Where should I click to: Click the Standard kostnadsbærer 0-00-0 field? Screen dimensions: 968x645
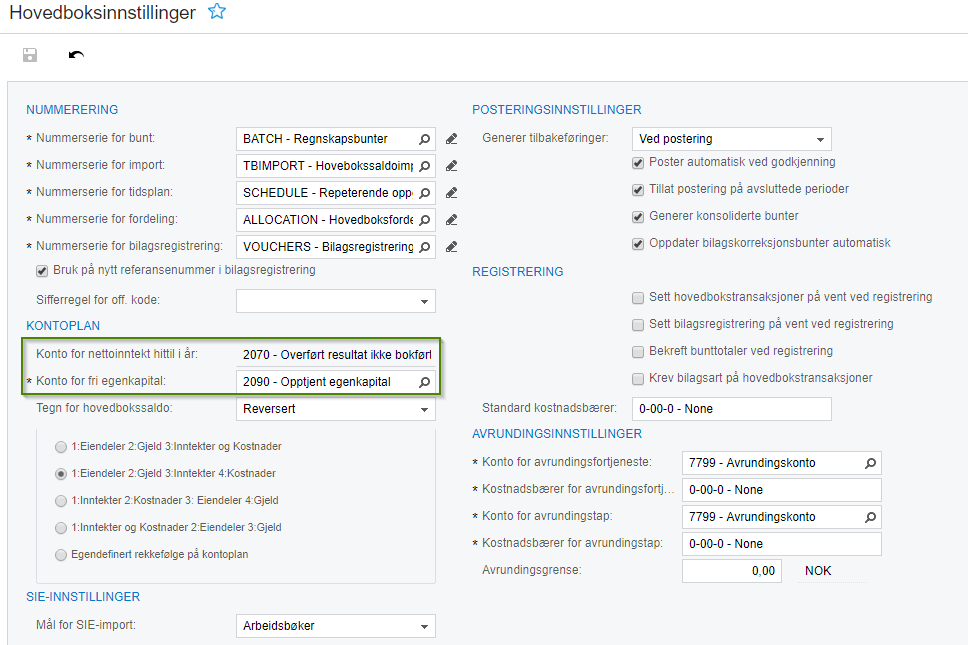click(x=732, y=409)
